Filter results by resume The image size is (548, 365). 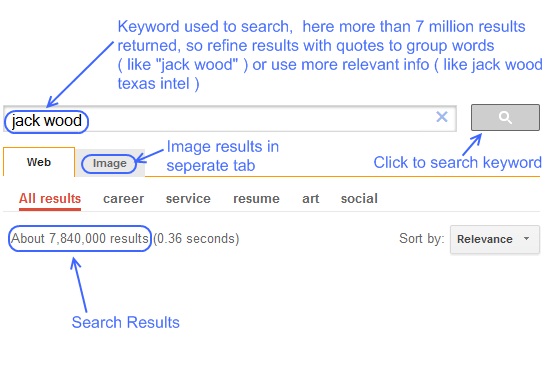[x=256, y=199]
